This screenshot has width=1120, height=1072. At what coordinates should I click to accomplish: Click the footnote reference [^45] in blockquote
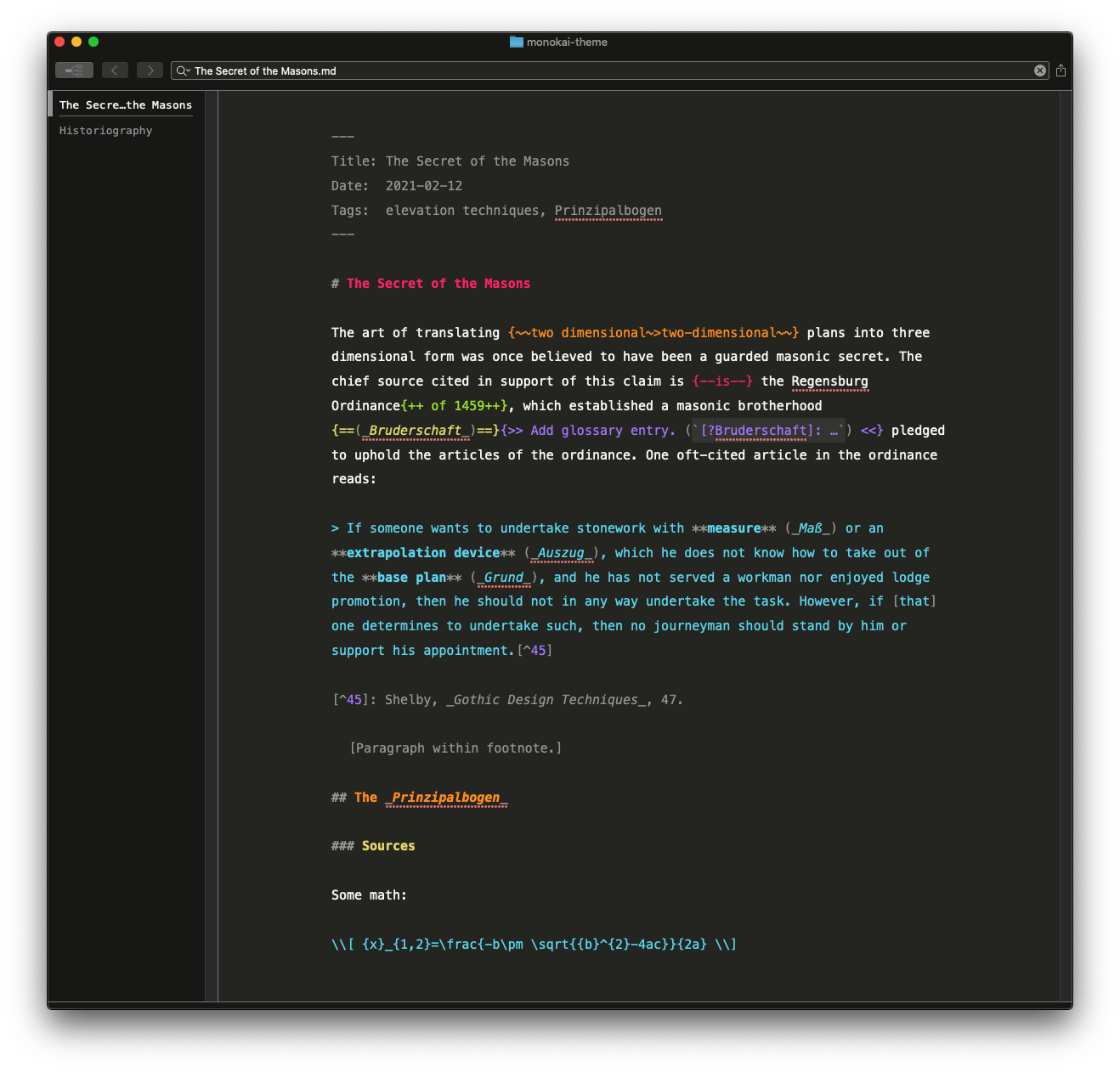[x=535, y=651]
